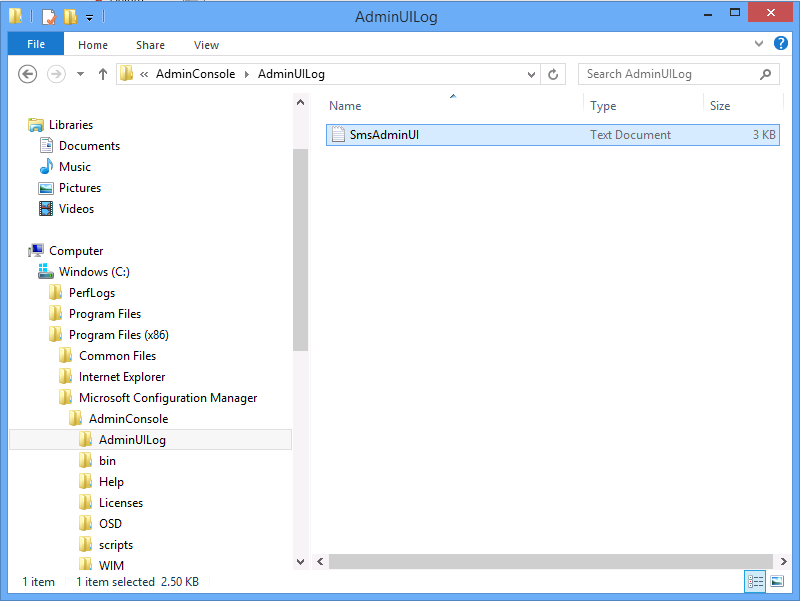Select Libraries in the navigation pane
800x601 pixels.
[x=71, y=125]
